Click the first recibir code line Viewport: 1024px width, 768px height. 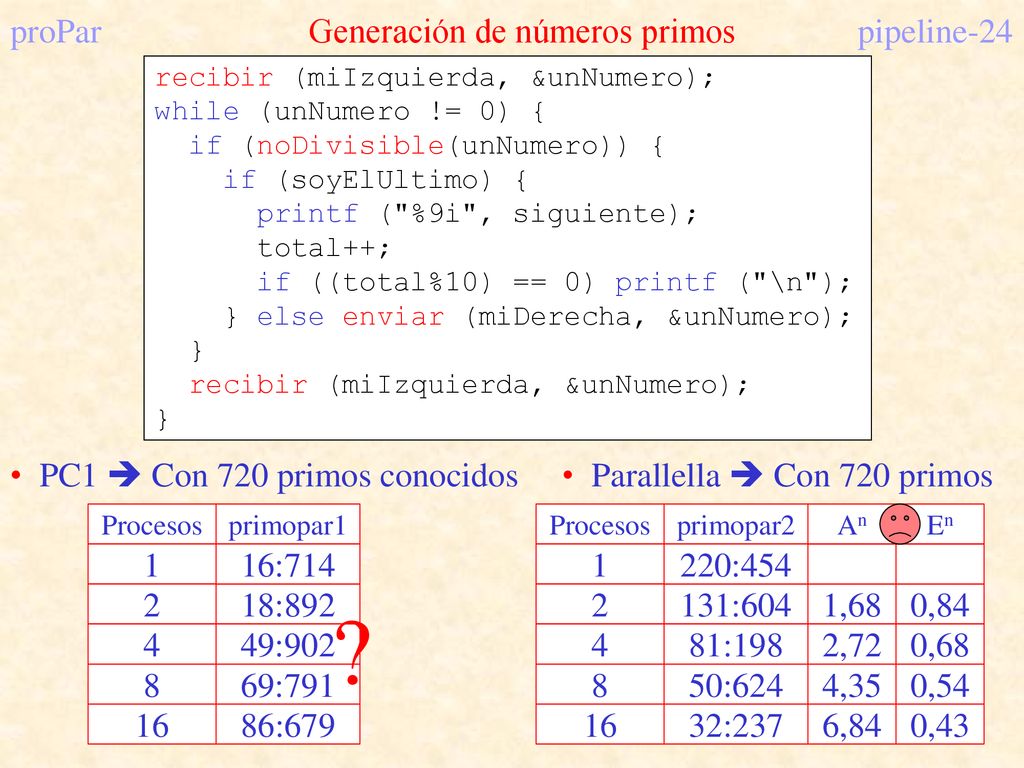coord(434,78)
